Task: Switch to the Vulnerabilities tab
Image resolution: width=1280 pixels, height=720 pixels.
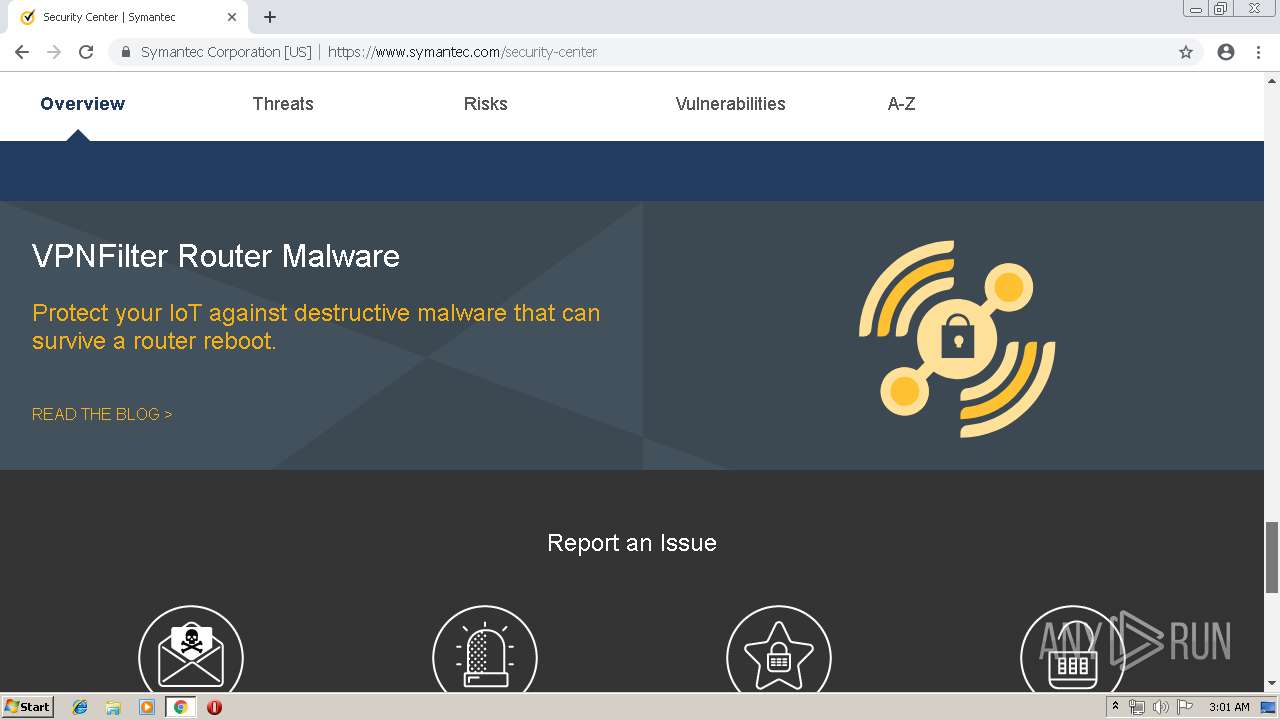Action: (731, 104)
